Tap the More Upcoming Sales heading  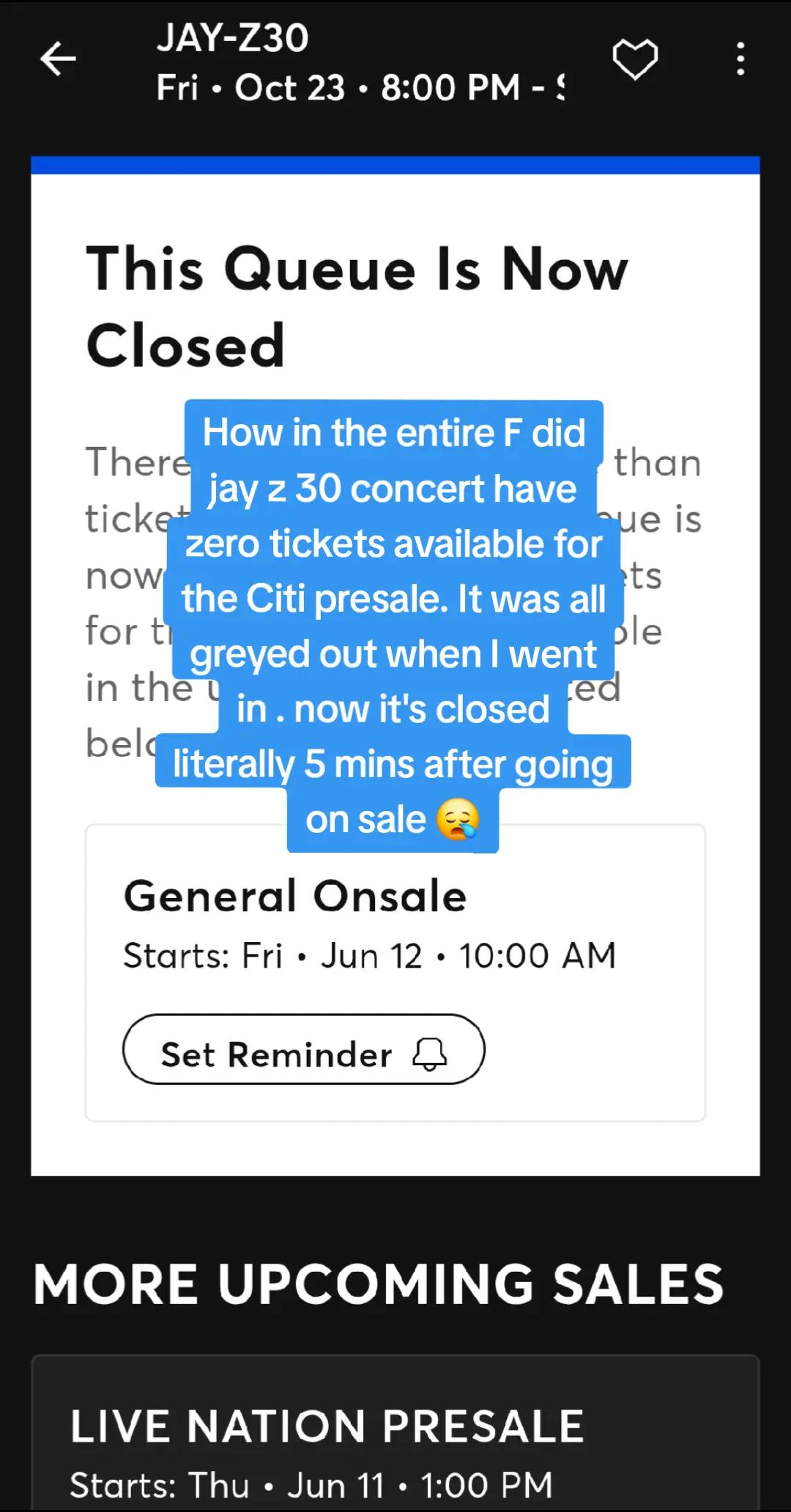[379, 1284]
